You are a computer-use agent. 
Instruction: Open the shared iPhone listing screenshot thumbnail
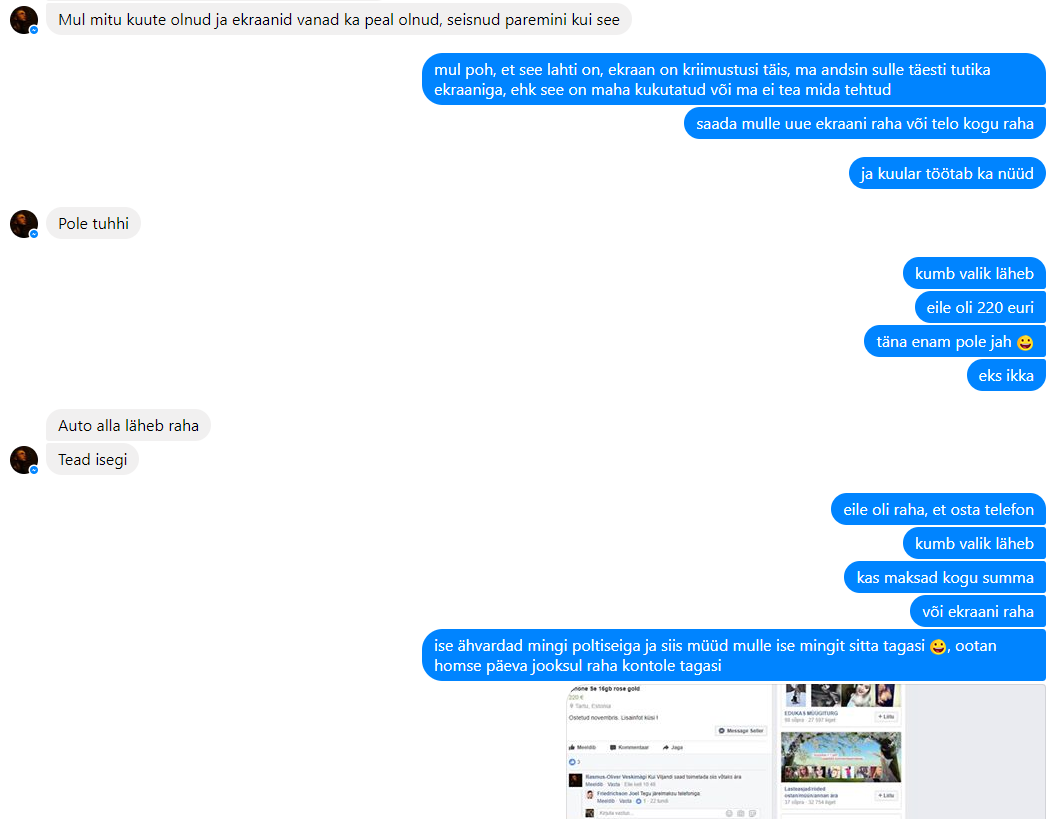[x=805, y=752]
